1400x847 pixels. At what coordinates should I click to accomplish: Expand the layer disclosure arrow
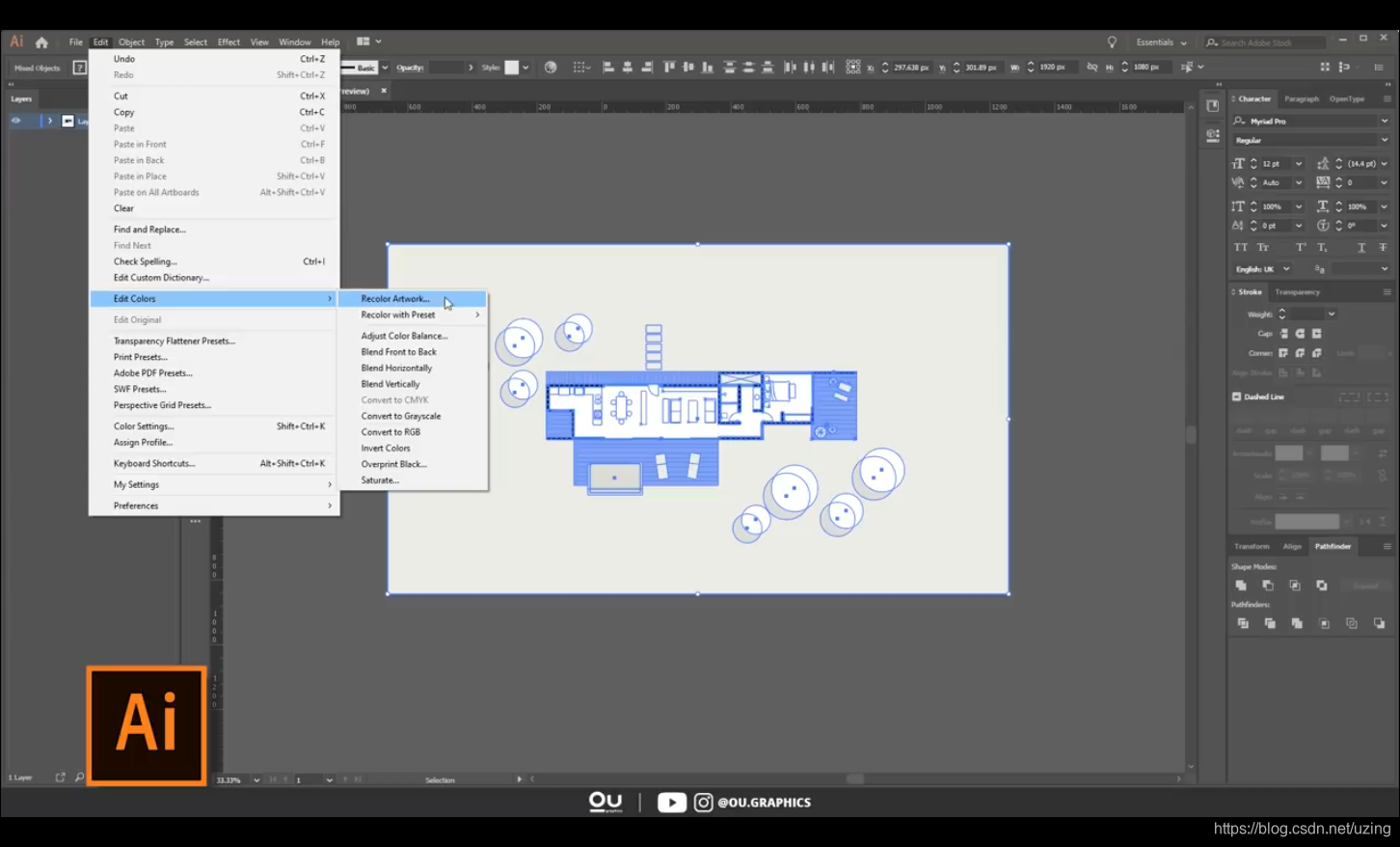(x=50, y=121)
